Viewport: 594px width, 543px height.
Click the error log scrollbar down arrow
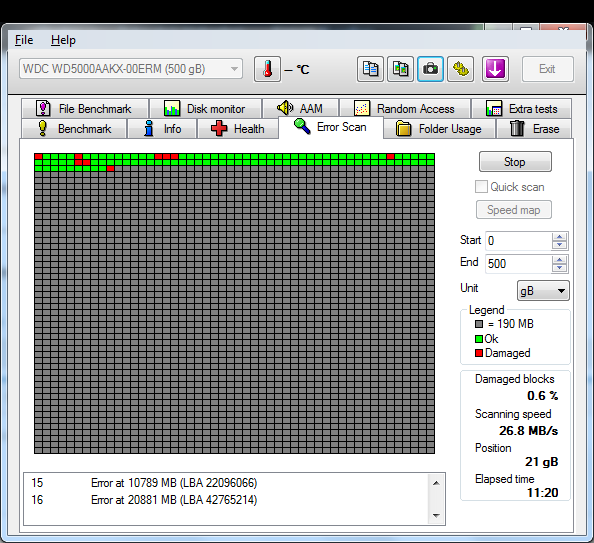coord(436,515)
